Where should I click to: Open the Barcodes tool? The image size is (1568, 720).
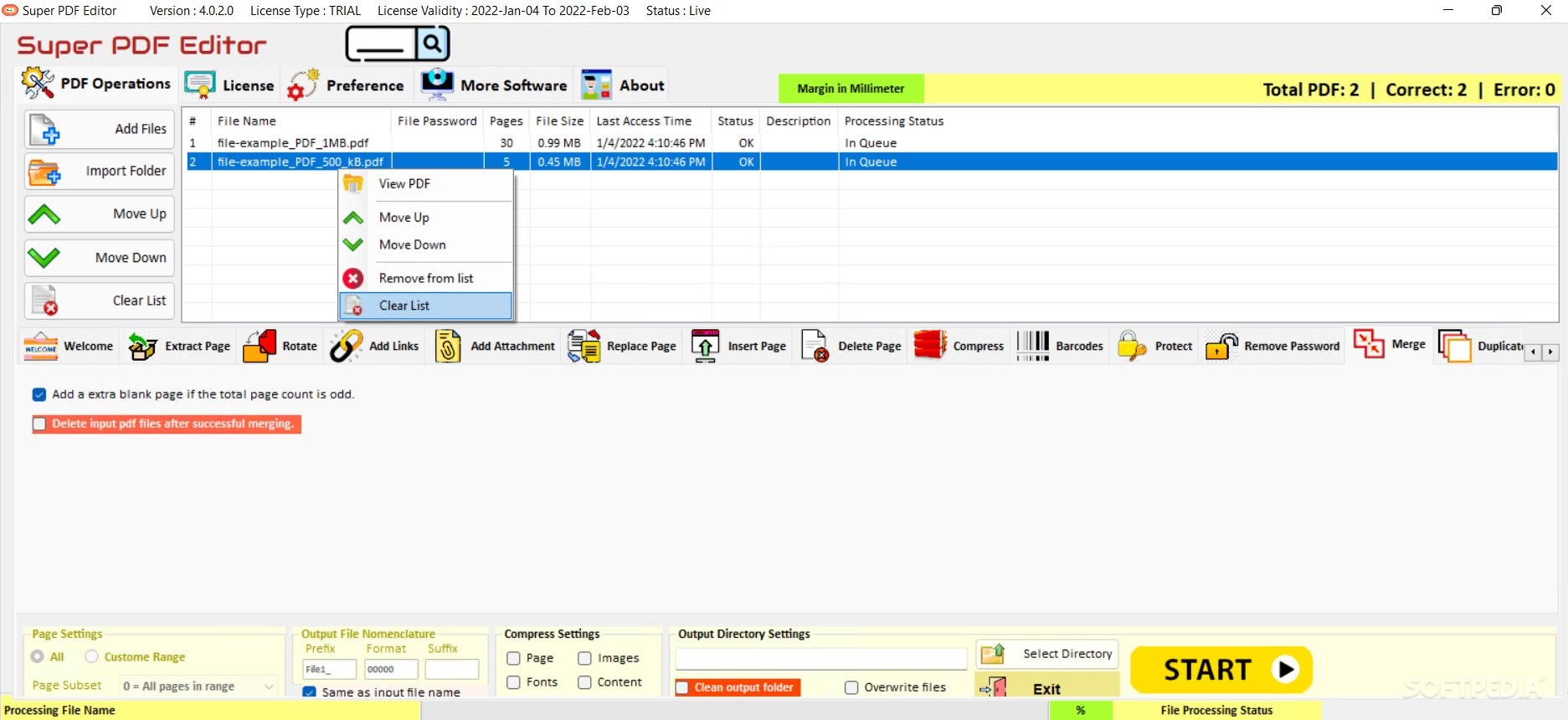point(1060,346)
